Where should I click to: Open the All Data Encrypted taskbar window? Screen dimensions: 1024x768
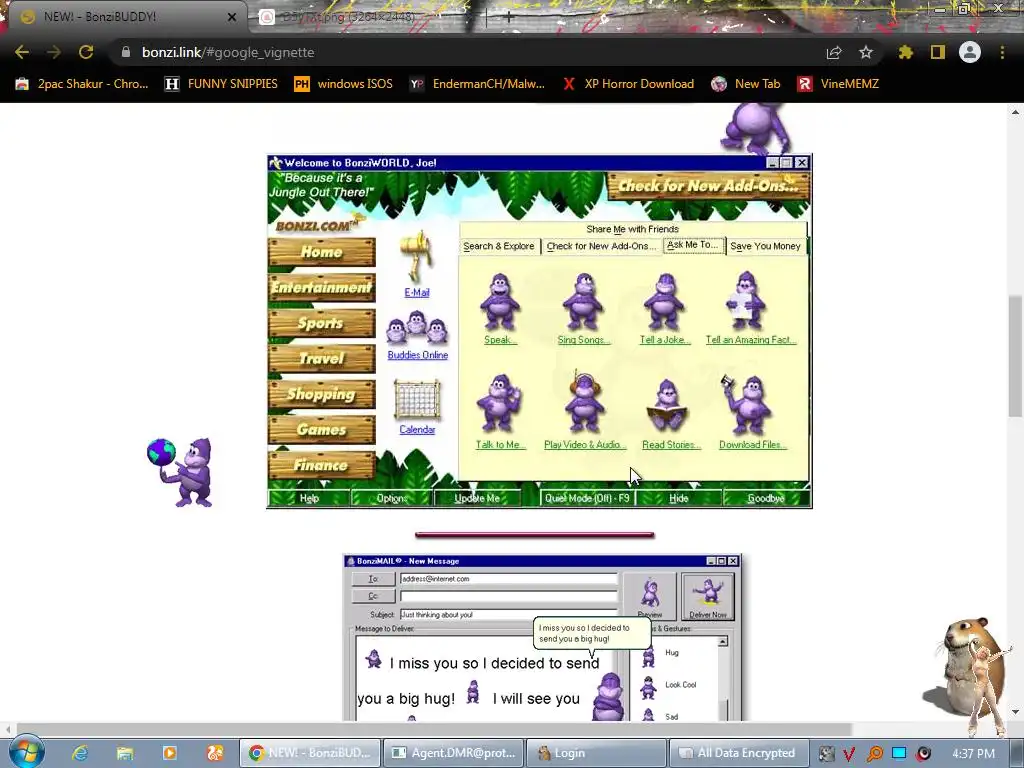[738, 753]
